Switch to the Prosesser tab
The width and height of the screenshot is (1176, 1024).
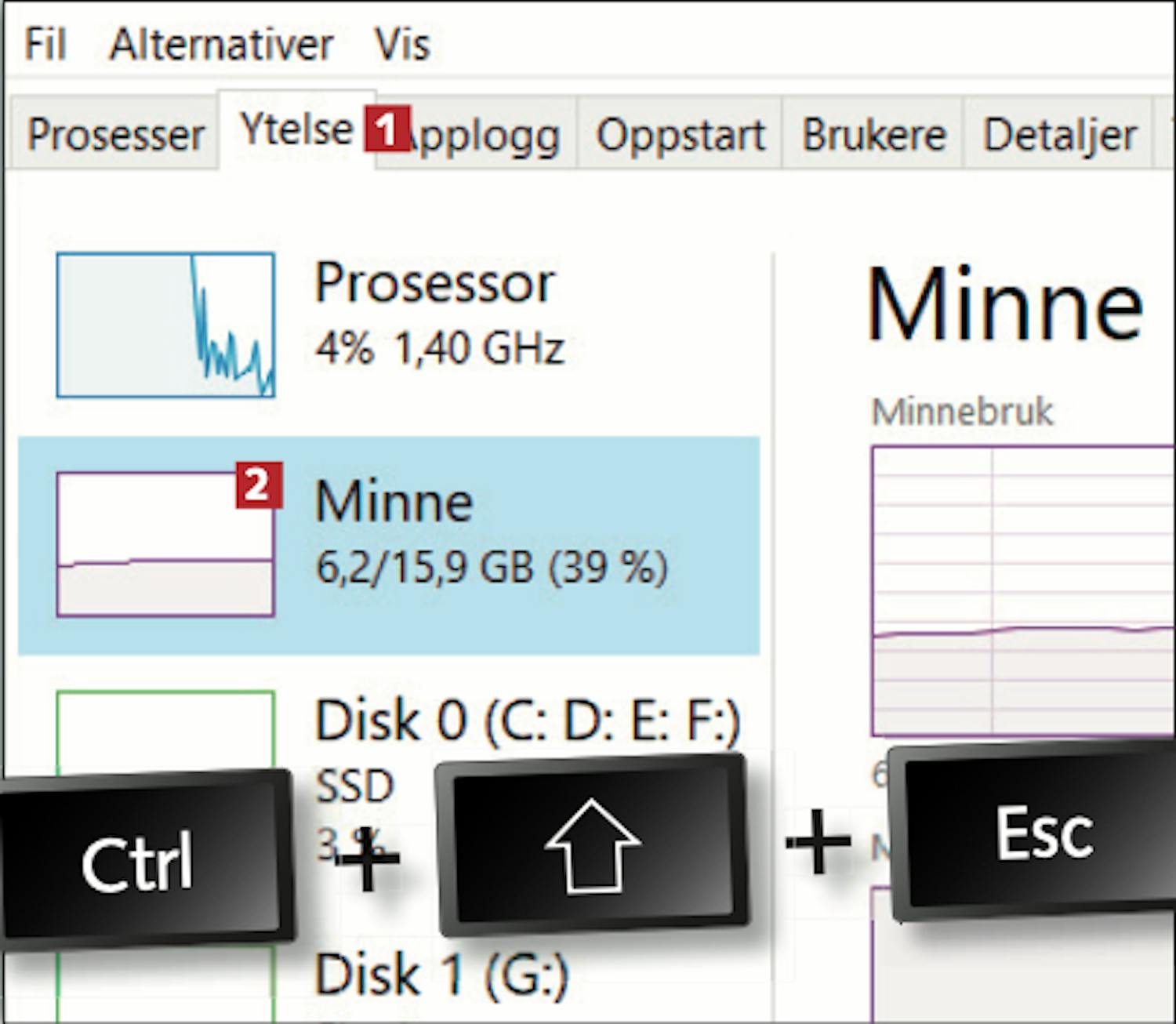pos(115,135)
